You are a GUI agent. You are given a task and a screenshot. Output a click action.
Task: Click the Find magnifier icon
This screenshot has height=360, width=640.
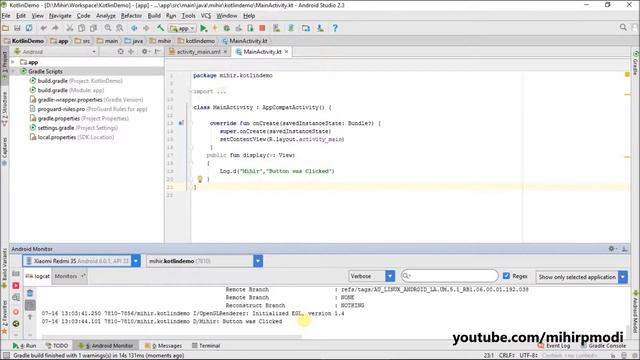pyautogui.click(x=108, y=28)
